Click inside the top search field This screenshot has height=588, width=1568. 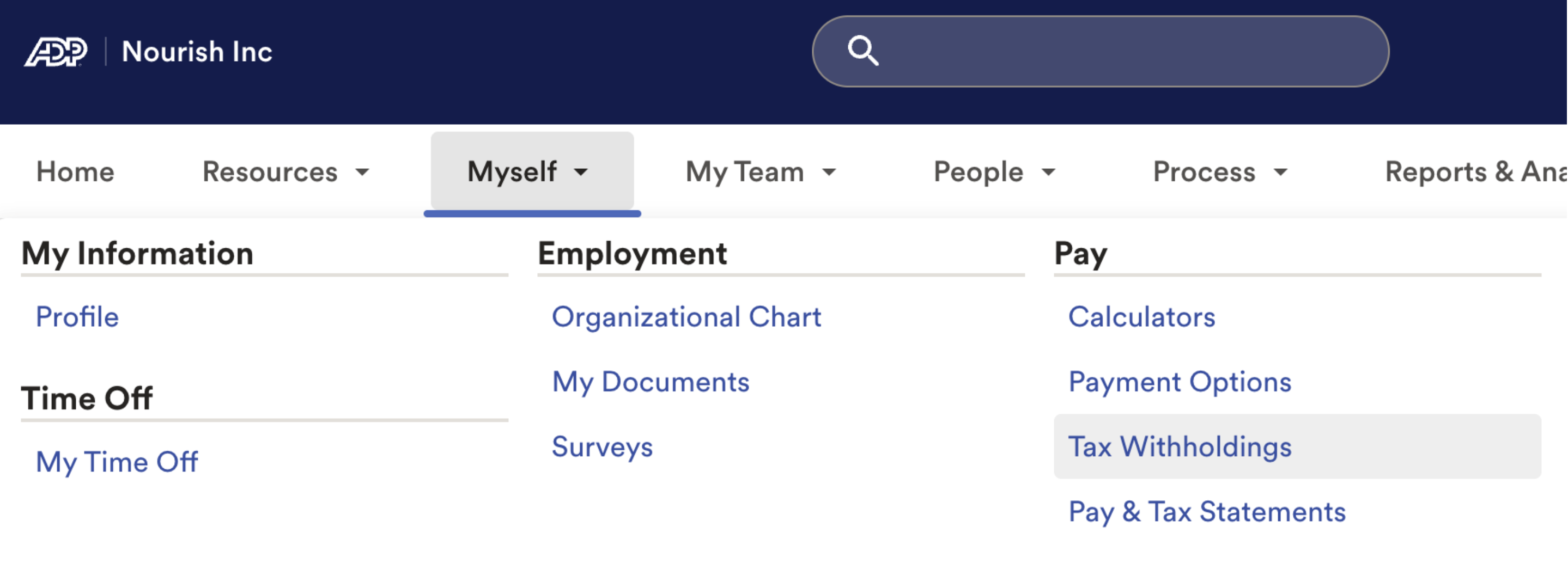point(1126,52)
